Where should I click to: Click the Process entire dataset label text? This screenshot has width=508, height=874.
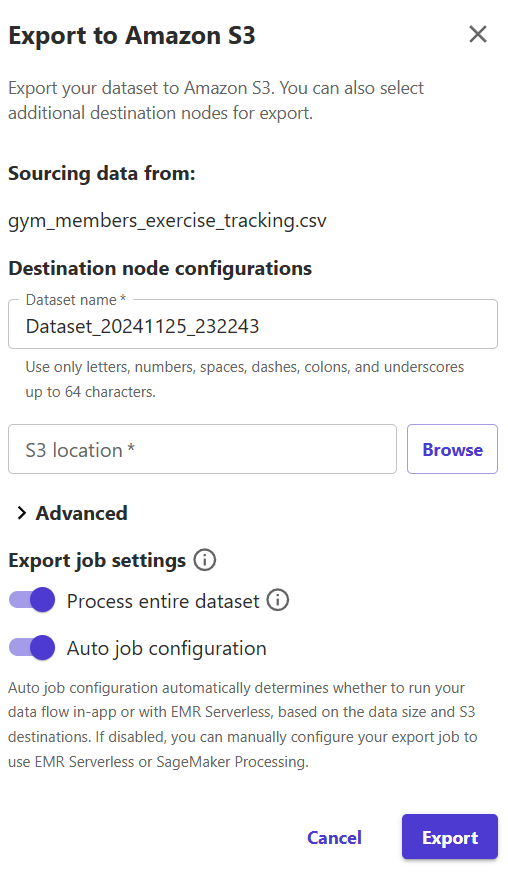[x=163, y=601]
